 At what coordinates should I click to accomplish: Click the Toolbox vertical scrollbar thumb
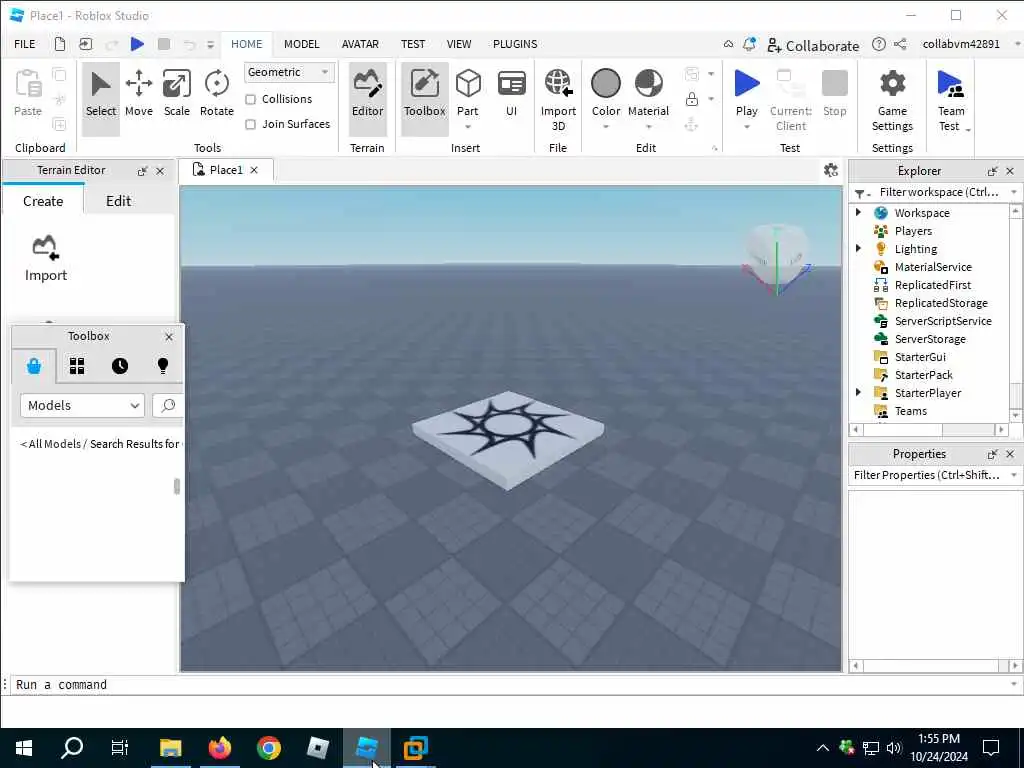tap(176, 486)
